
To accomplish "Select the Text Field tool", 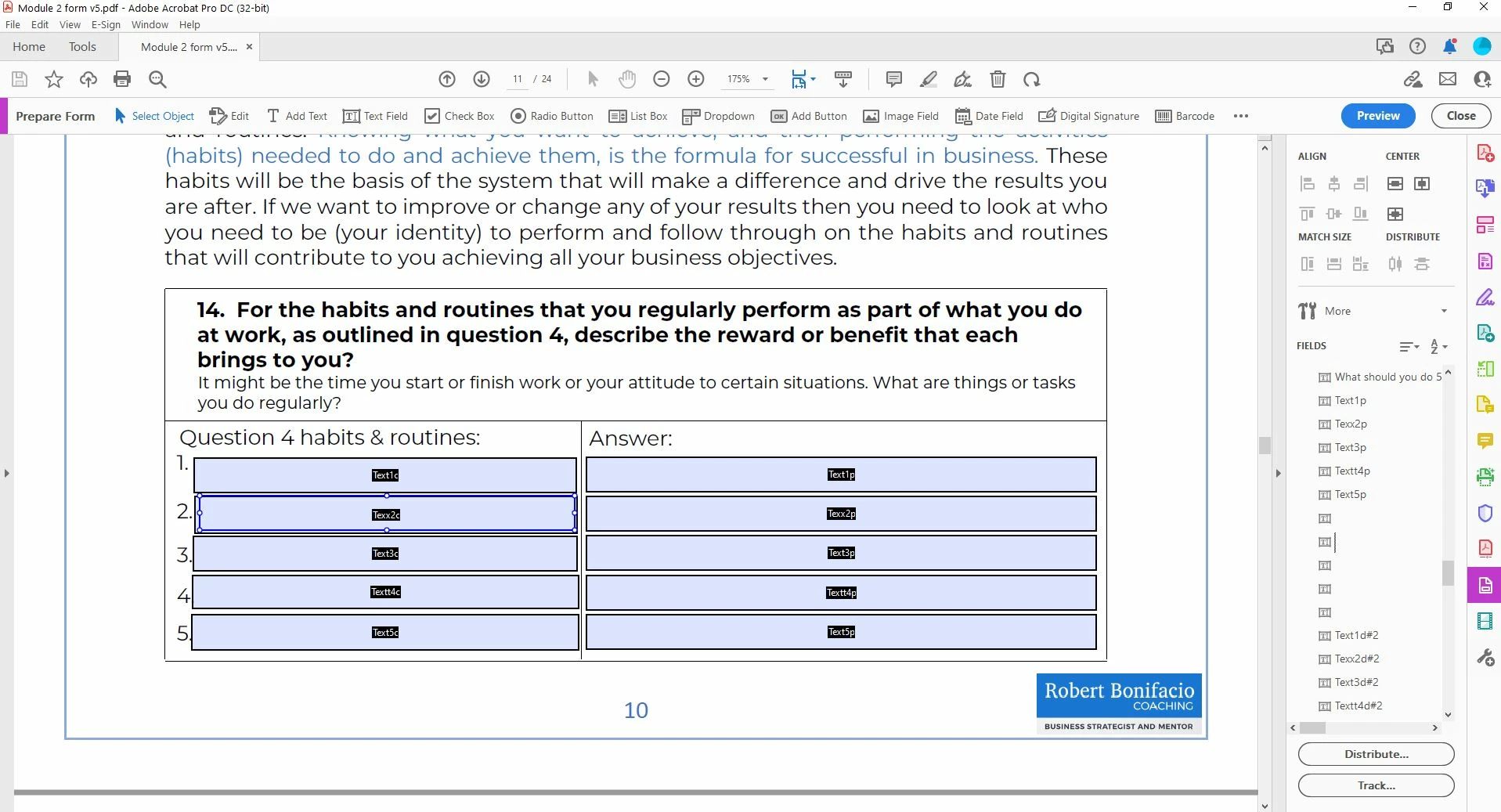I will (x=375, y=116).
